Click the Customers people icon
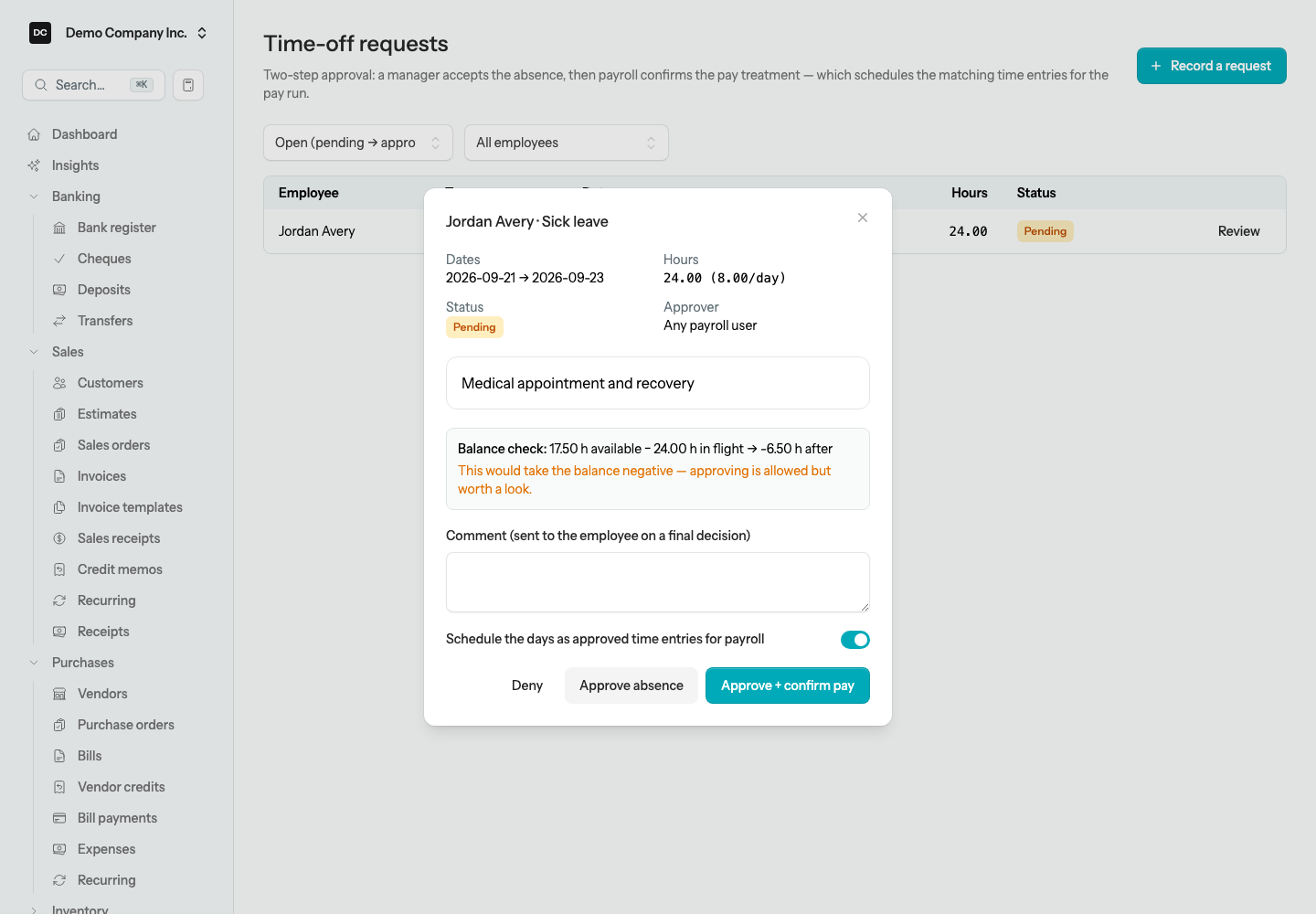 coord(59,383)
